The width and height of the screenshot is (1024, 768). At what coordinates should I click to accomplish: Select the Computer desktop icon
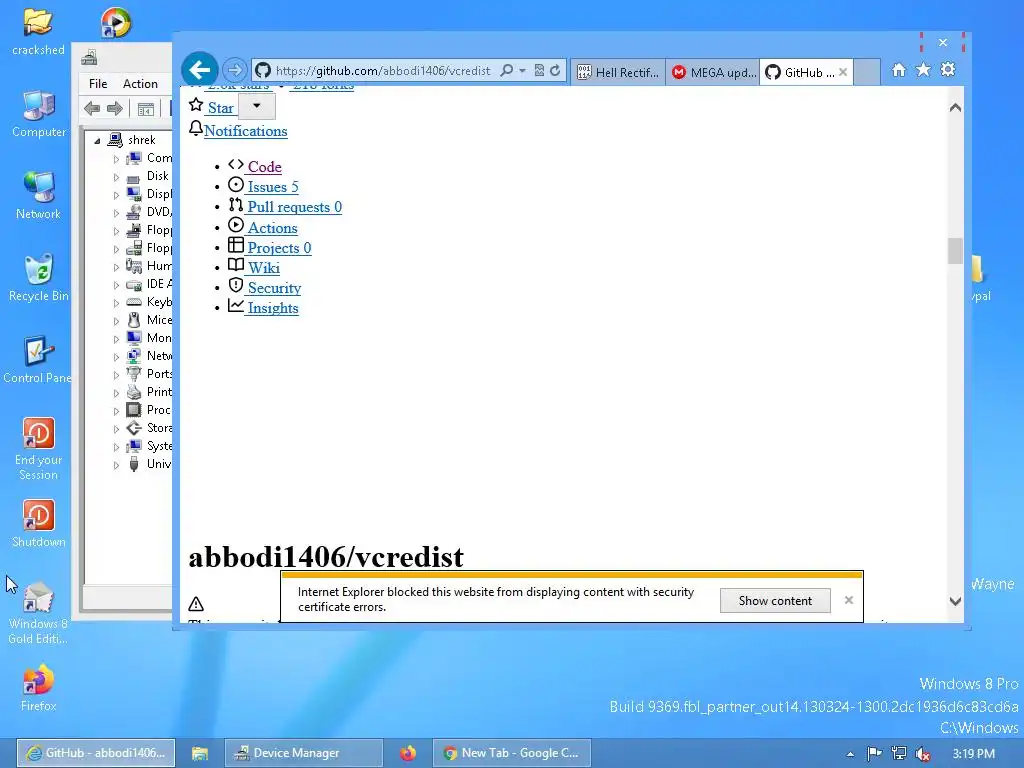(x=39, y=114)
